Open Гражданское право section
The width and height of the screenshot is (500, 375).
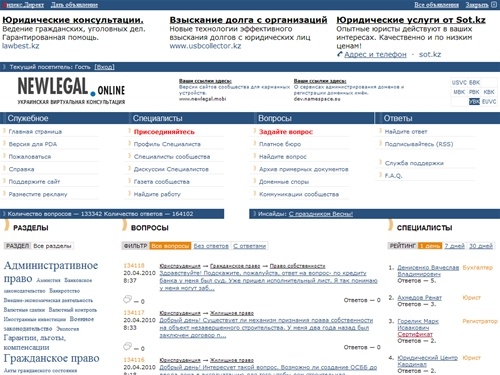click(51, 358)
